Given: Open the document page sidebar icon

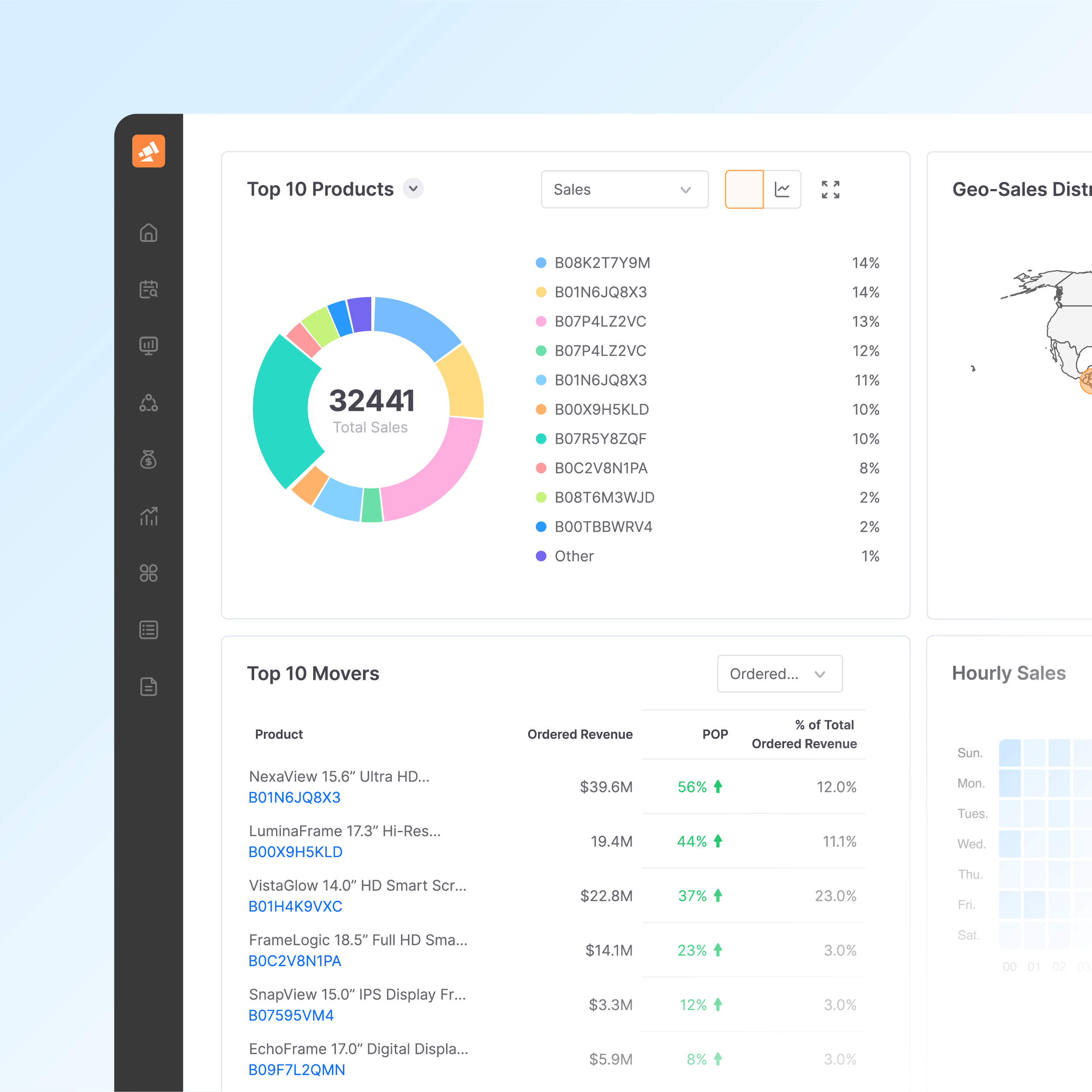Looking at the screenshot, I should point(148,686).
